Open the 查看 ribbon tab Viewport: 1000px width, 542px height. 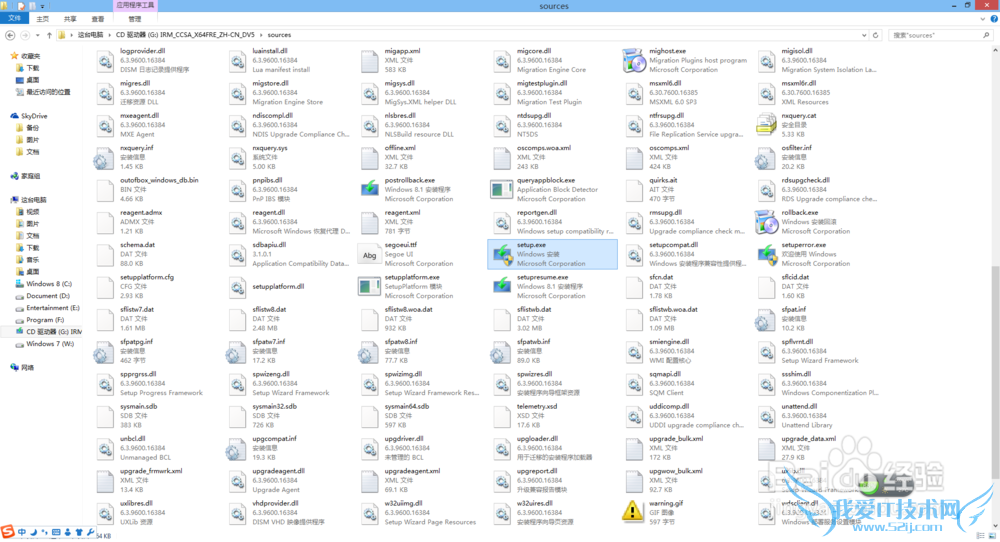click(98, 19)
